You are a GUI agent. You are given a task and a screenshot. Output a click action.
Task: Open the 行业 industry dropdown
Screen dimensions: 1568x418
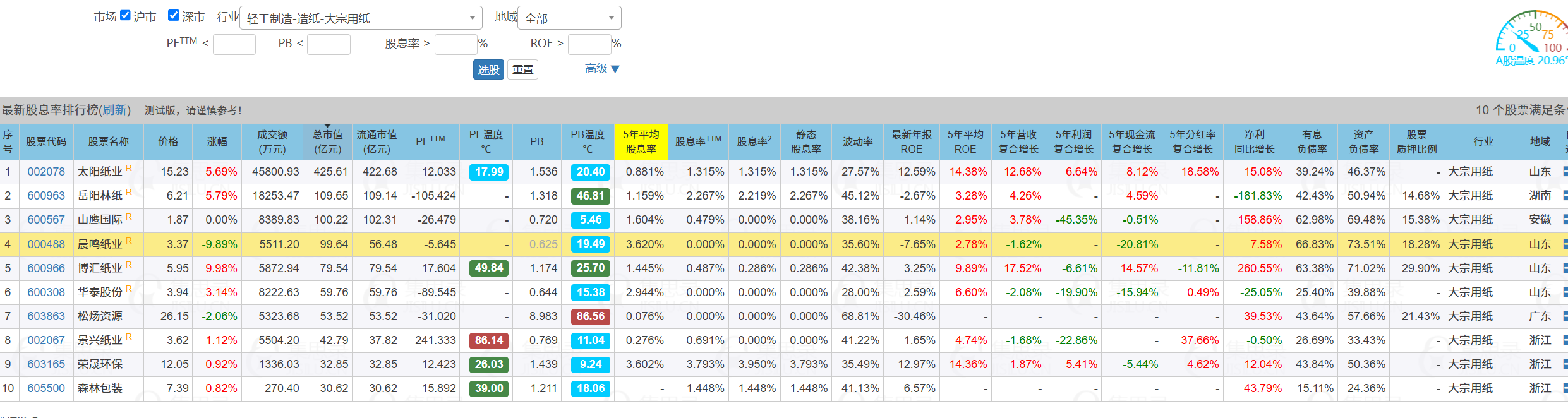361,18
